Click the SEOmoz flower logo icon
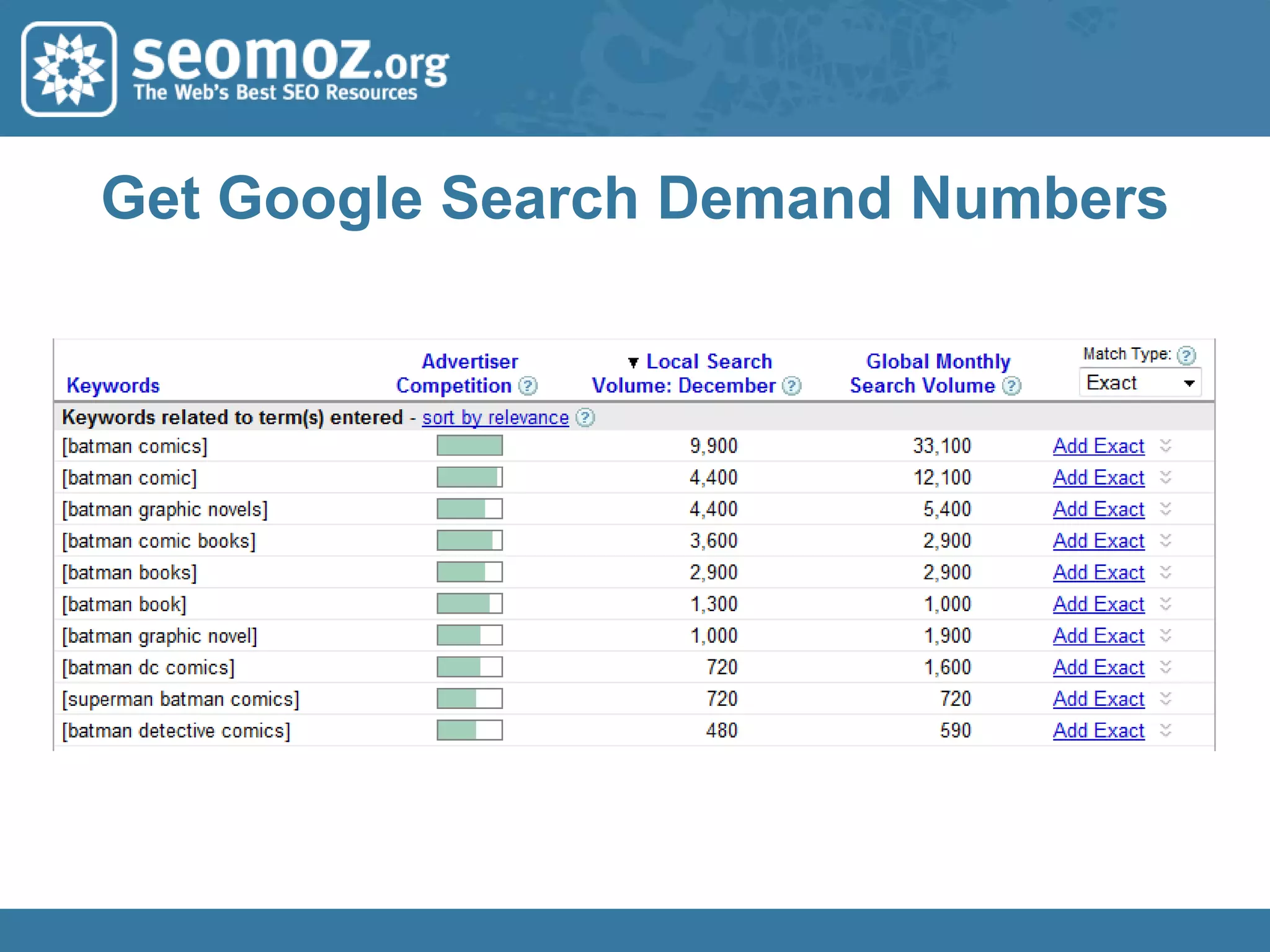Image resolution: width=1270 pixels, height=952 pixels. pyautogui.click(x=69, y=69)
